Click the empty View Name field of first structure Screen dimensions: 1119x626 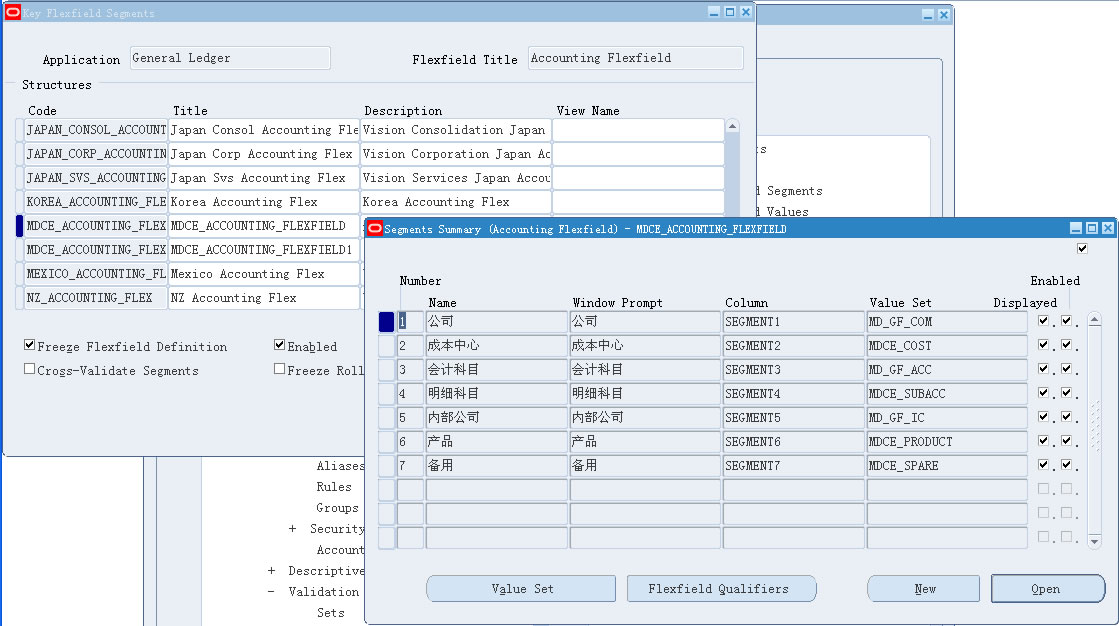click(639, 130)
